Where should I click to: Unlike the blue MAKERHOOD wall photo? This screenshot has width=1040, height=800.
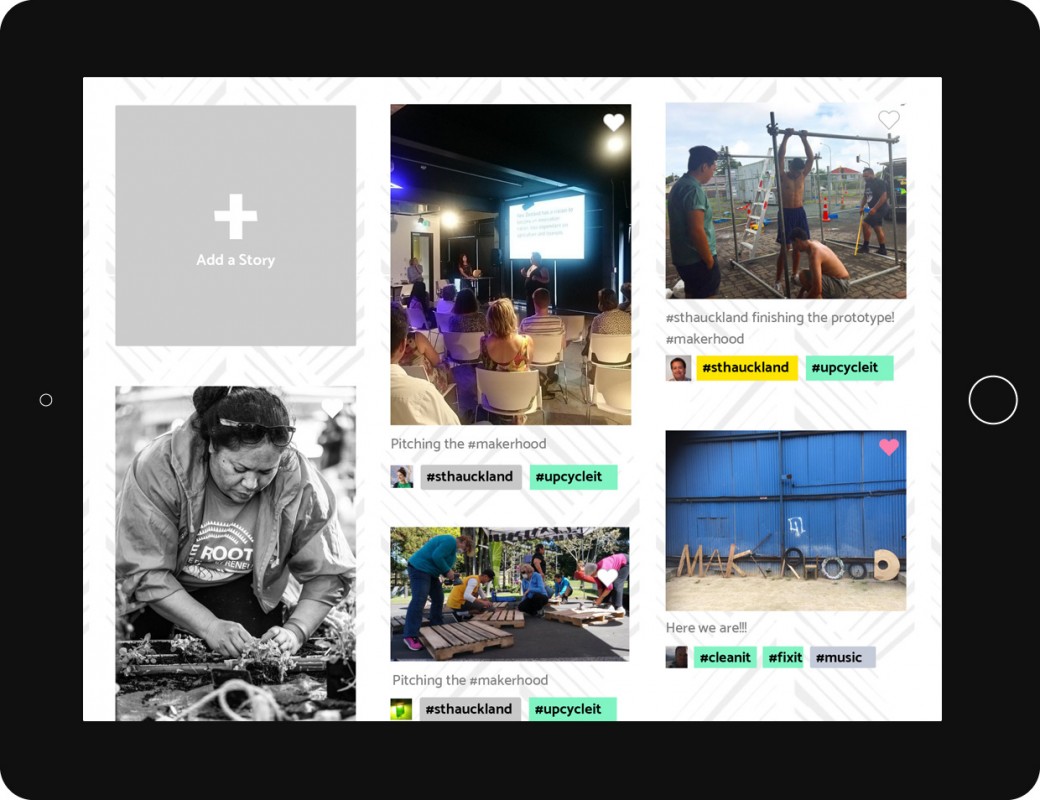(889, 447)
